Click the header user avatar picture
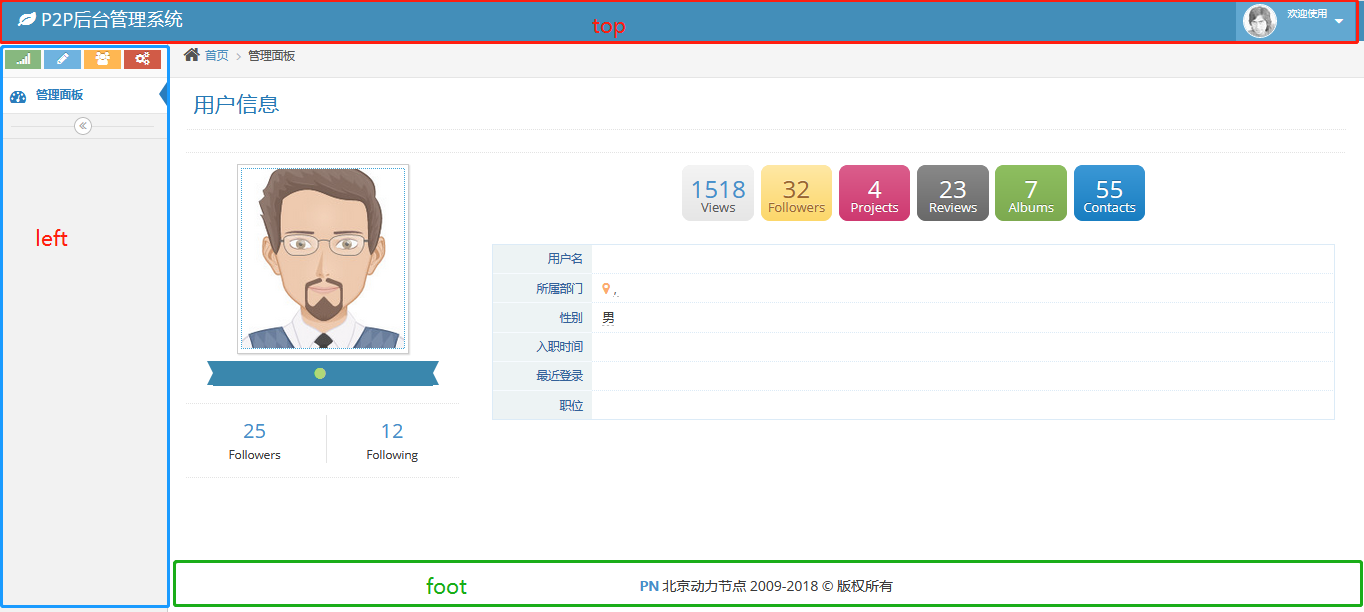 (x=1259, y=21)
